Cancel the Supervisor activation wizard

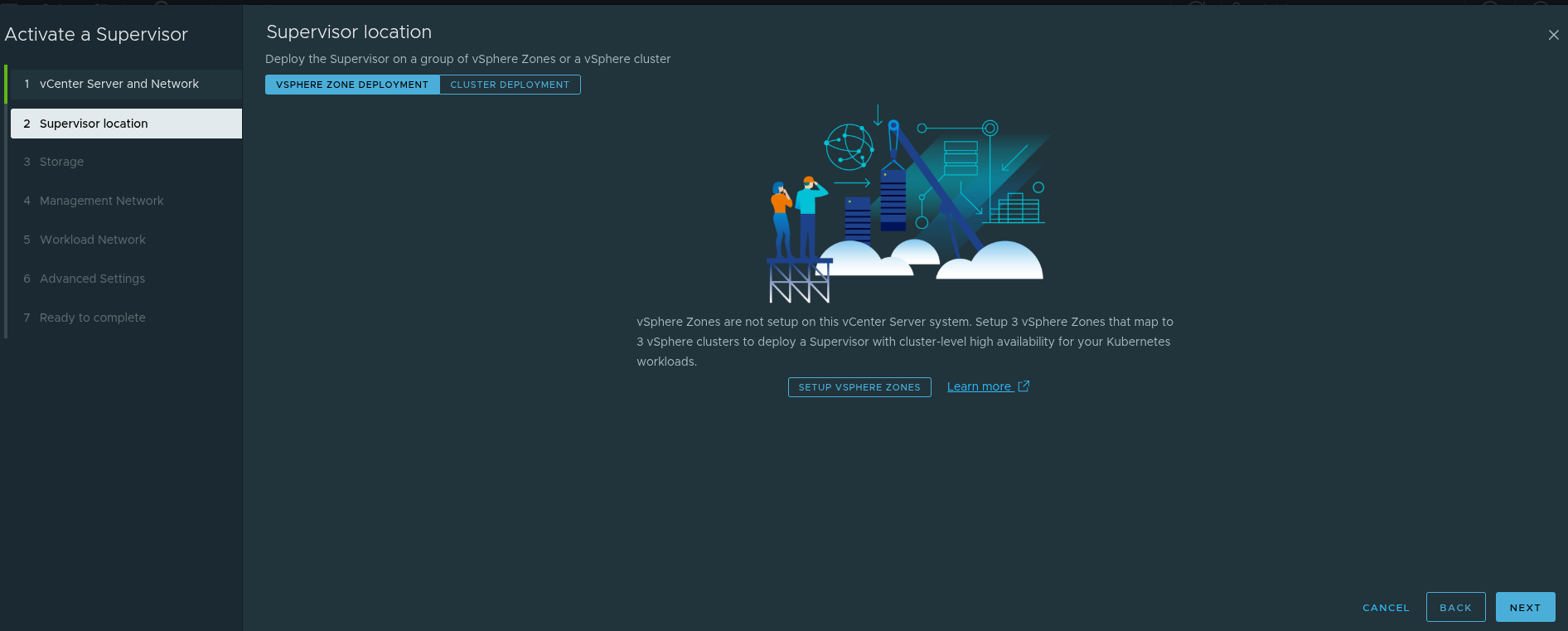pyautogui.click(x=1386, y=608)
